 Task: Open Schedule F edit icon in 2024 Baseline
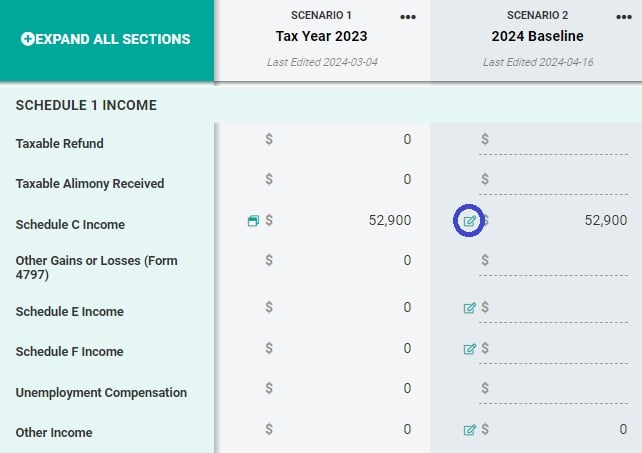pos(469,349)
